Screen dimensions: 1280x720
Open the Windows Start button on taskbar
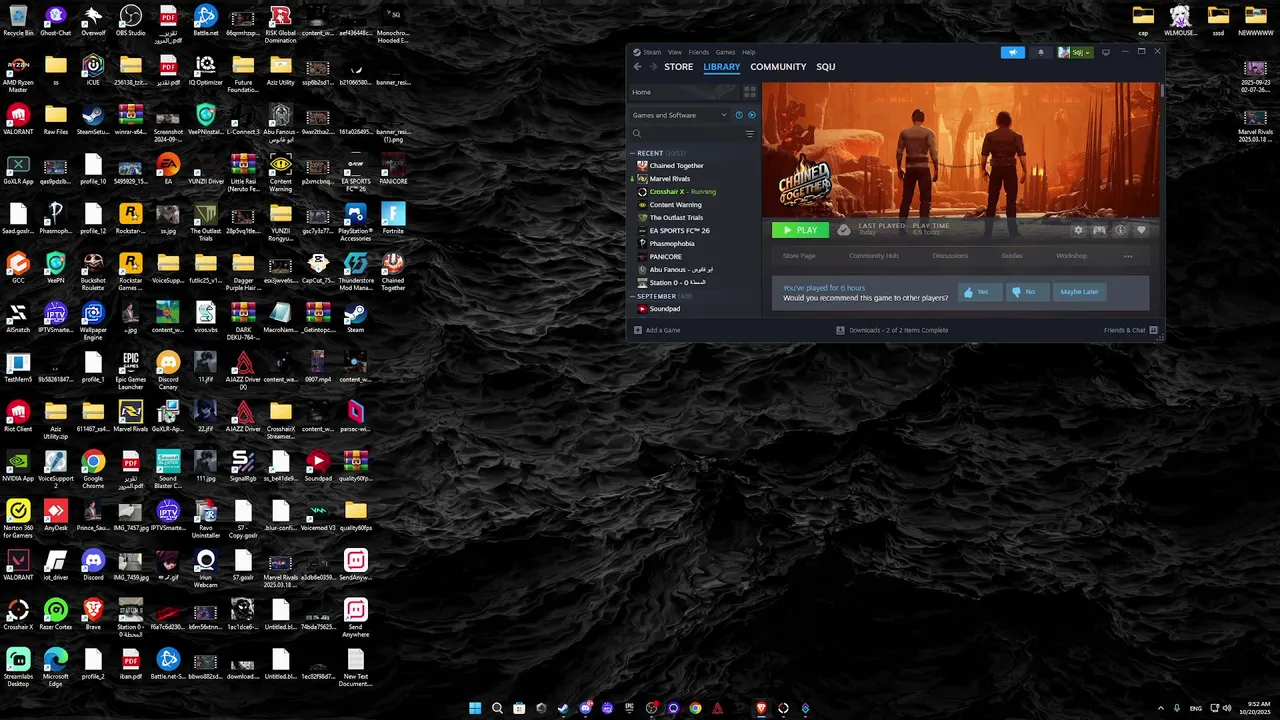click(x=475, y=708)
